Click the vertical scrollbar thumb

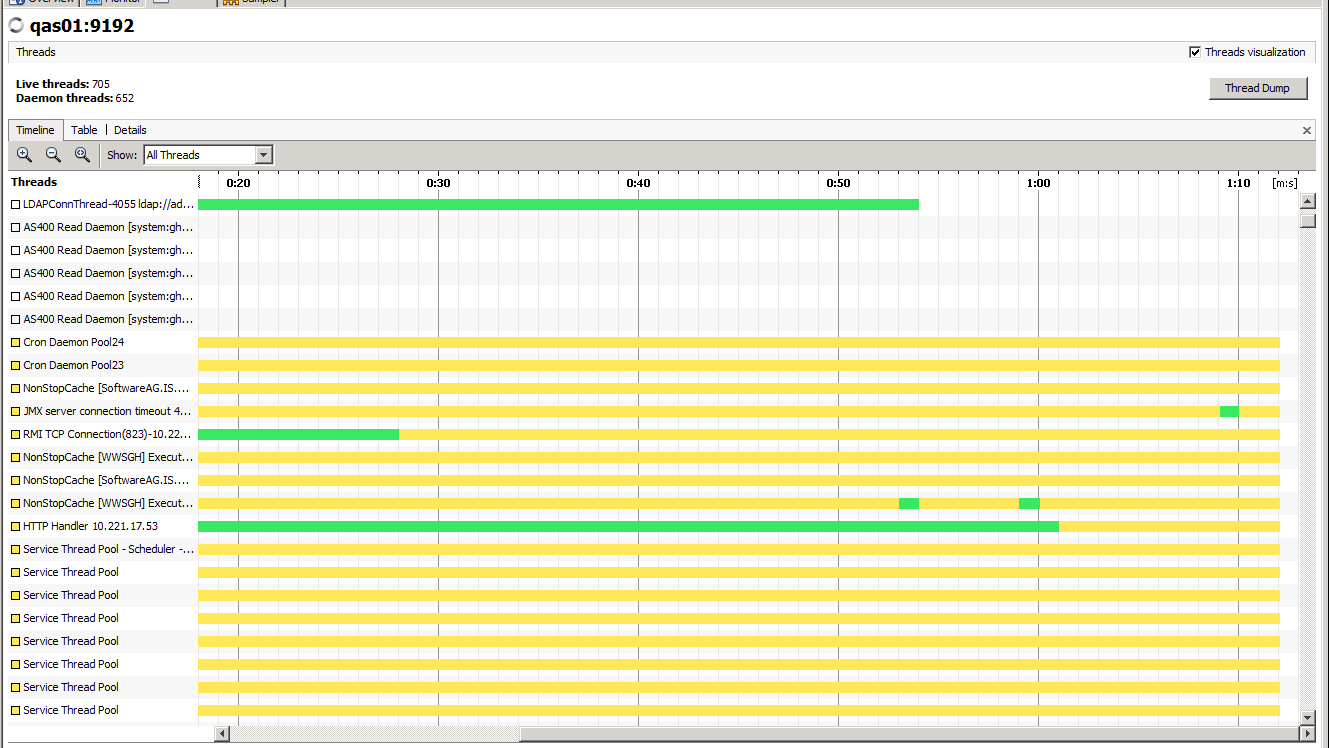tap(1307, 220)
